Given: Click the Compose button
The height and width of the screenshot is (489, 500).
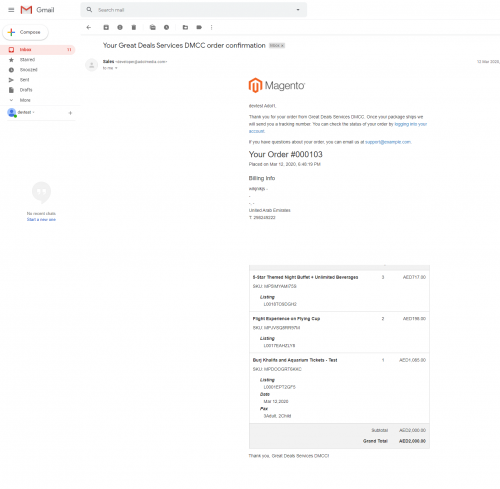Looking at the screenshot, I should 25,32.
